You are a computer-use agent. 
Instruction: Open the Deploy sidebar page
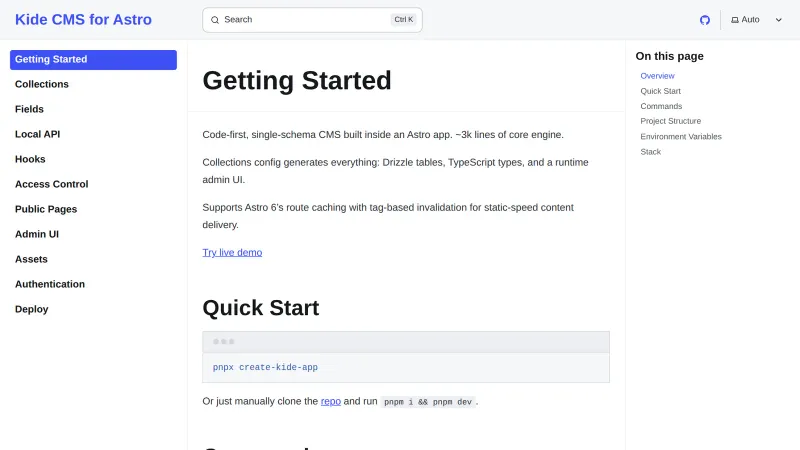(x=31, y=309)
